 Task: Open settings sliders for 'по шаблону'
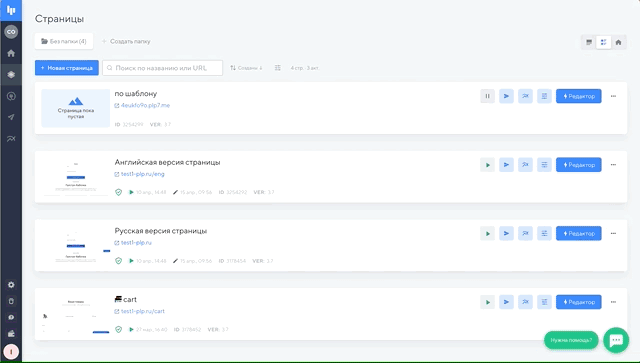coord(544,96)
